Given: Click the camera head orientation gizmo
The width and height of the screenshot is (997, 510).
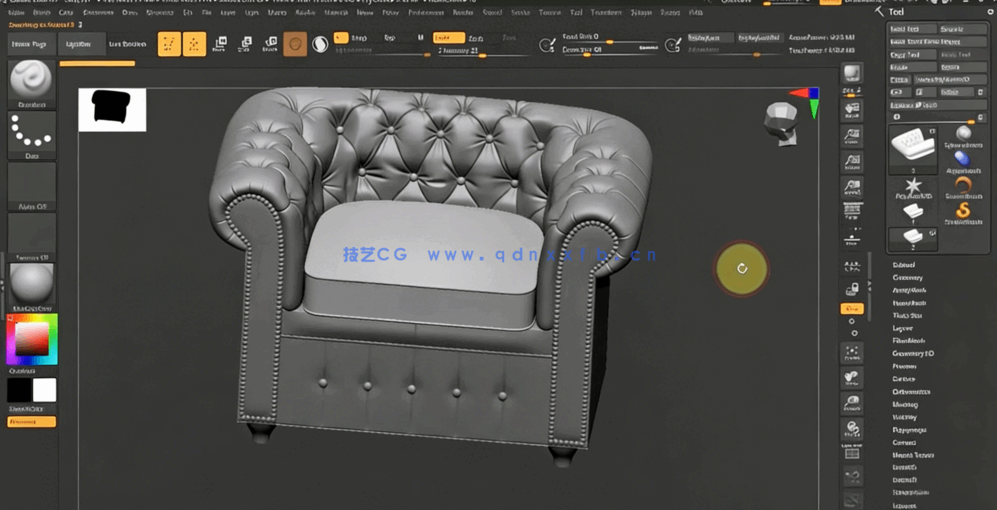Looking at the screenshot, I should [x=781, y=124].
